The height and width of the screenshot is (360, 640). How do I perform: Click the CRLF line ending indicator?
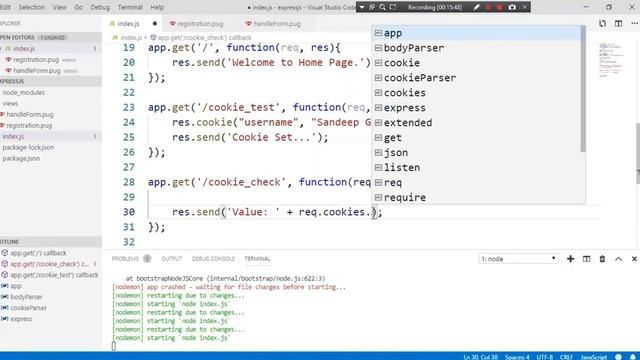tap(566, 357)
